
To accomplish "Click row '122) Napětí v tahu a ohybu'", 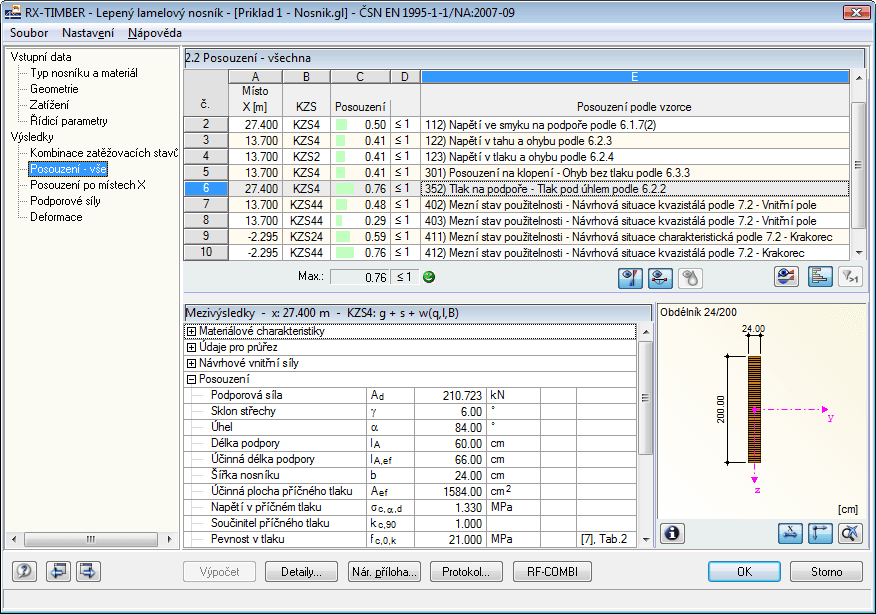I will 635,141.
